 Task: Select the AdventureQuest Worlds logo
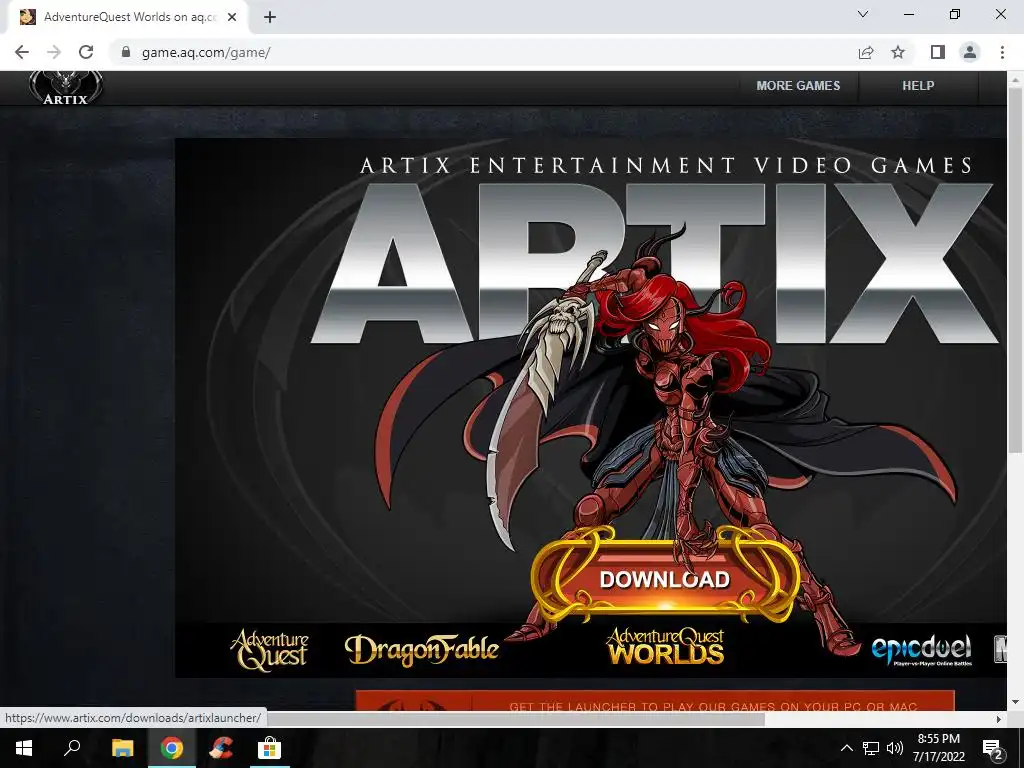(665, 647)
